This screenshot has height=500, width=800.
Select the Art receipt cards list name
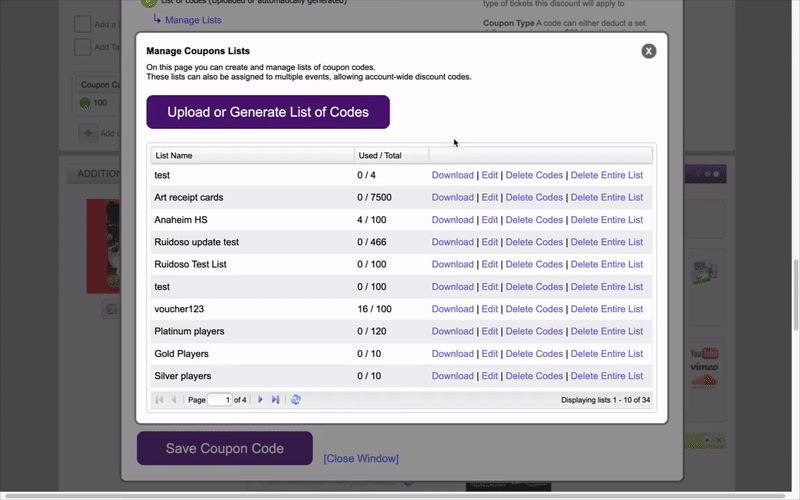189,197
